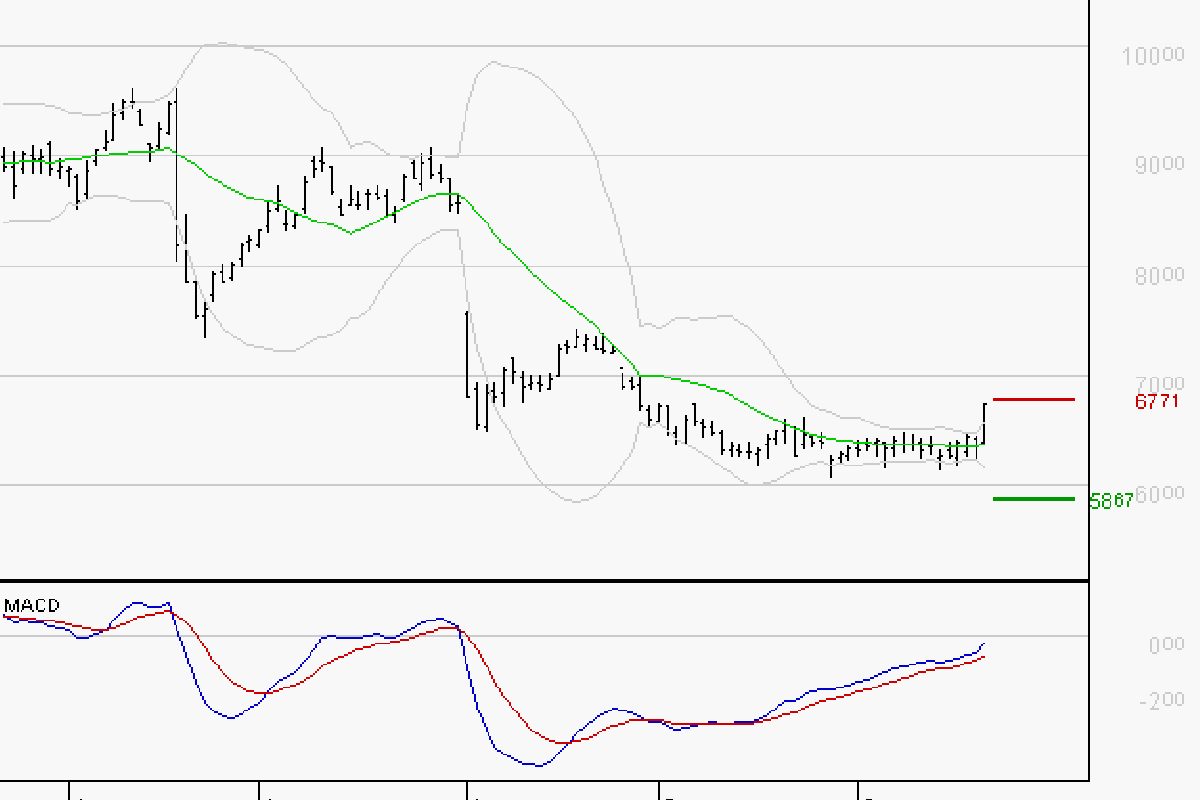Click the MACD indicator label
This screenshot has width=1200, height=800.
tap(32, 605)
